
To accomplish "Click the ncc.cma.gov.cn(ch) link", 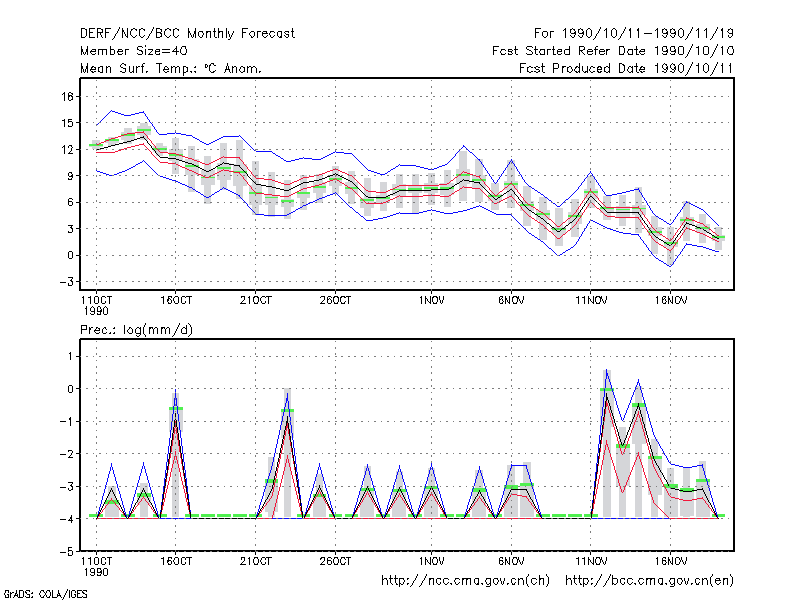I will point(465,581).
